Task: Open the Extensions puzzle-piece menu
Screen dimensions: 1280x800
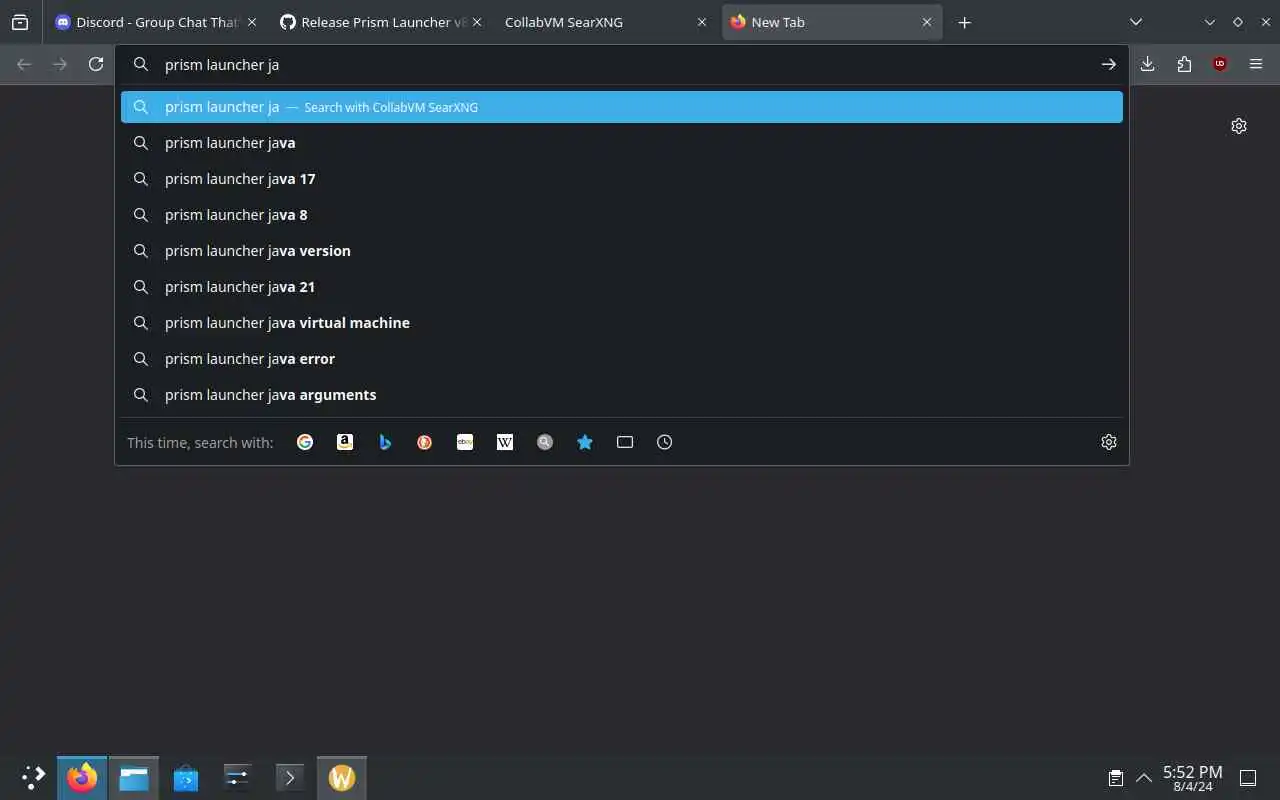Action: click(1184, 64)
